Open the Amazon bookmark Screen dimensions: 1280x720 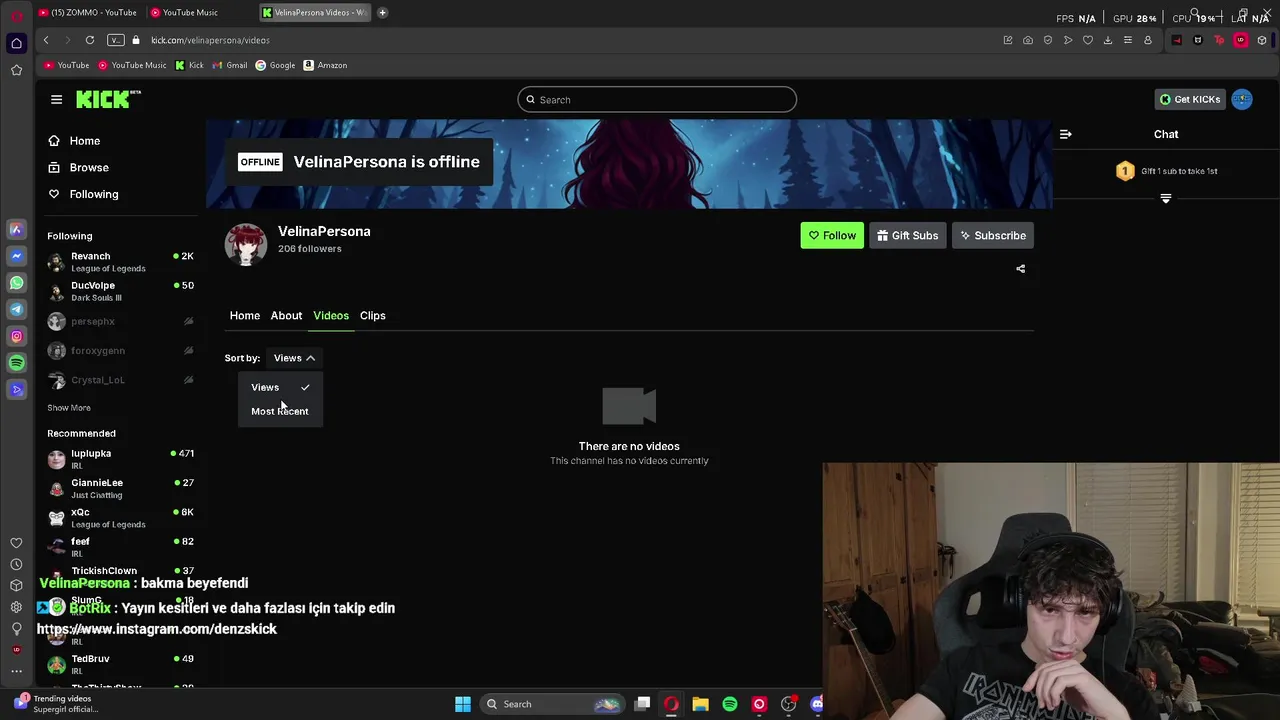pos(326,65)
